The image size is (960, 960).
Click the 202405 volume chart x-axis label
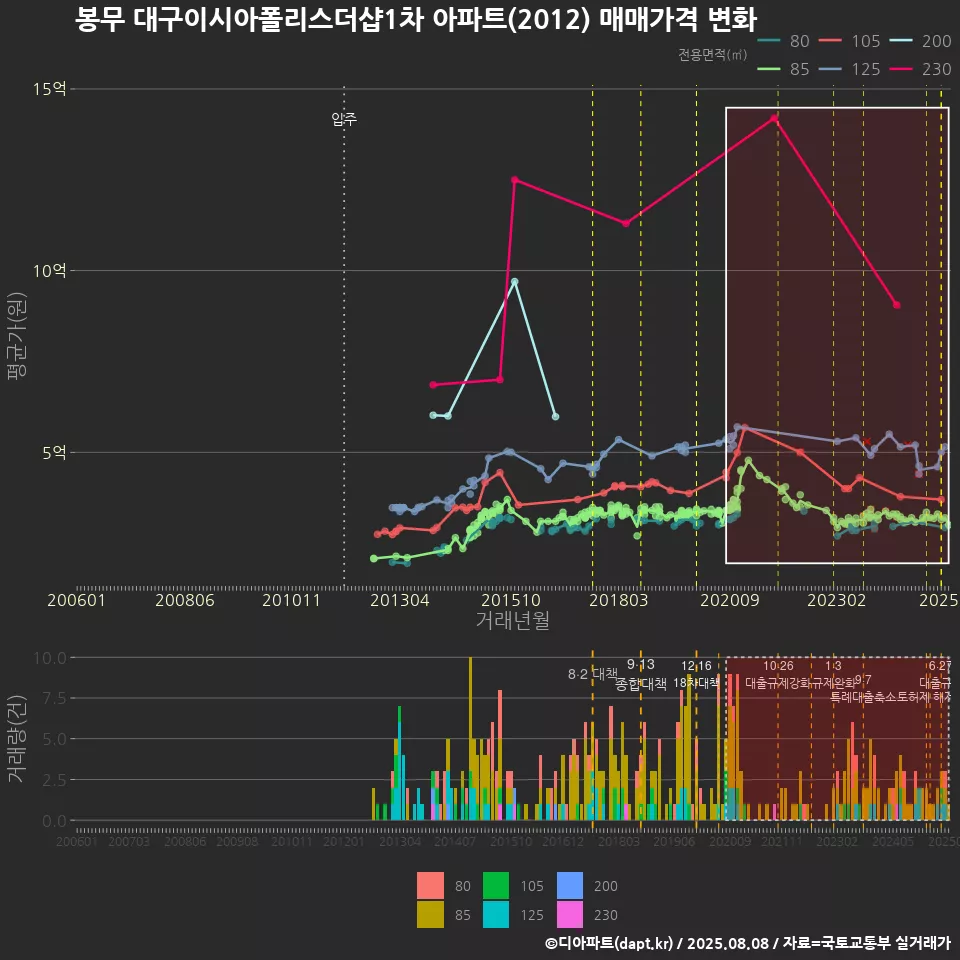(893, 842)
